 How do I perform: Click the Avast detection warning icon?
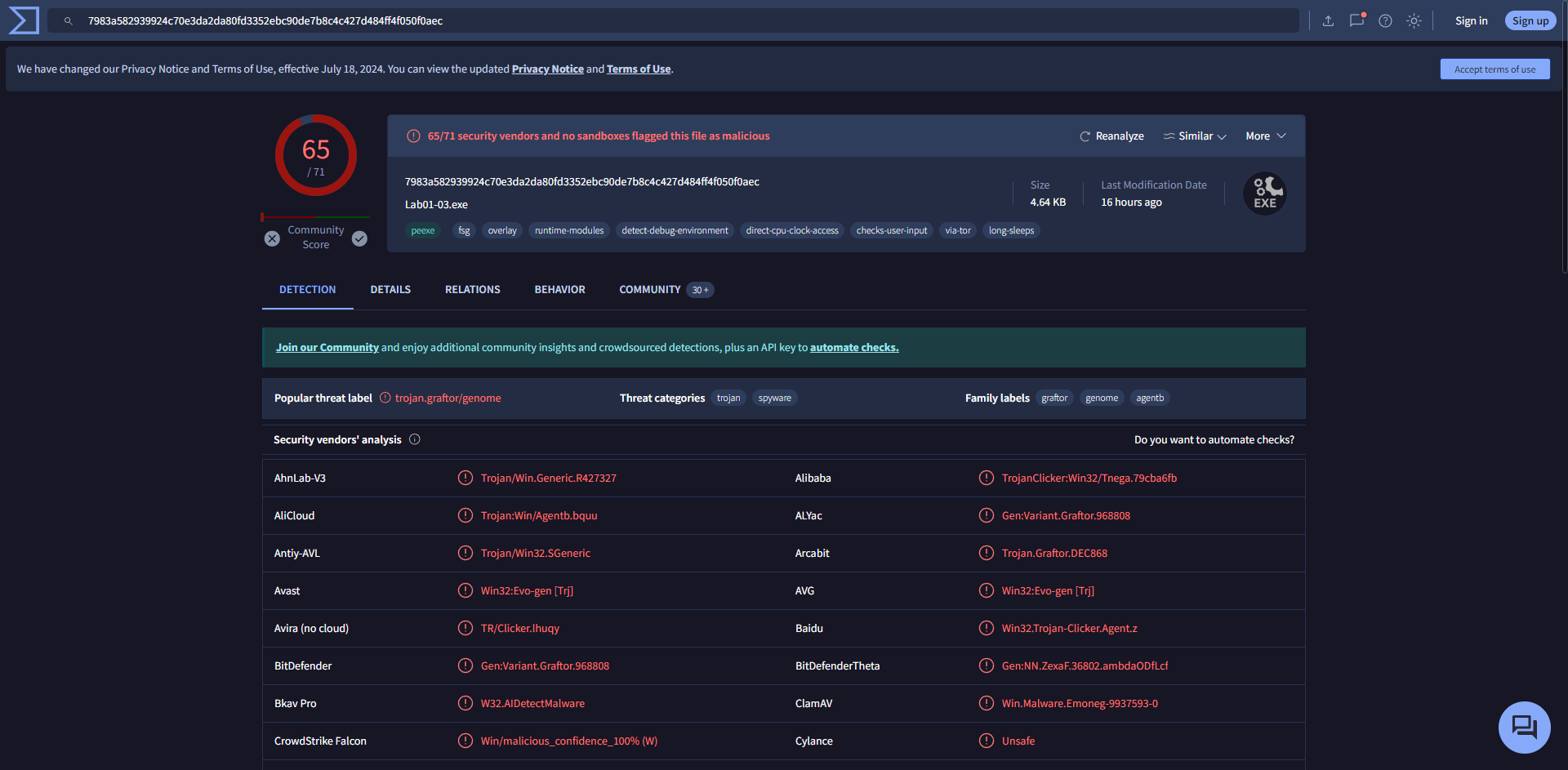465,590
